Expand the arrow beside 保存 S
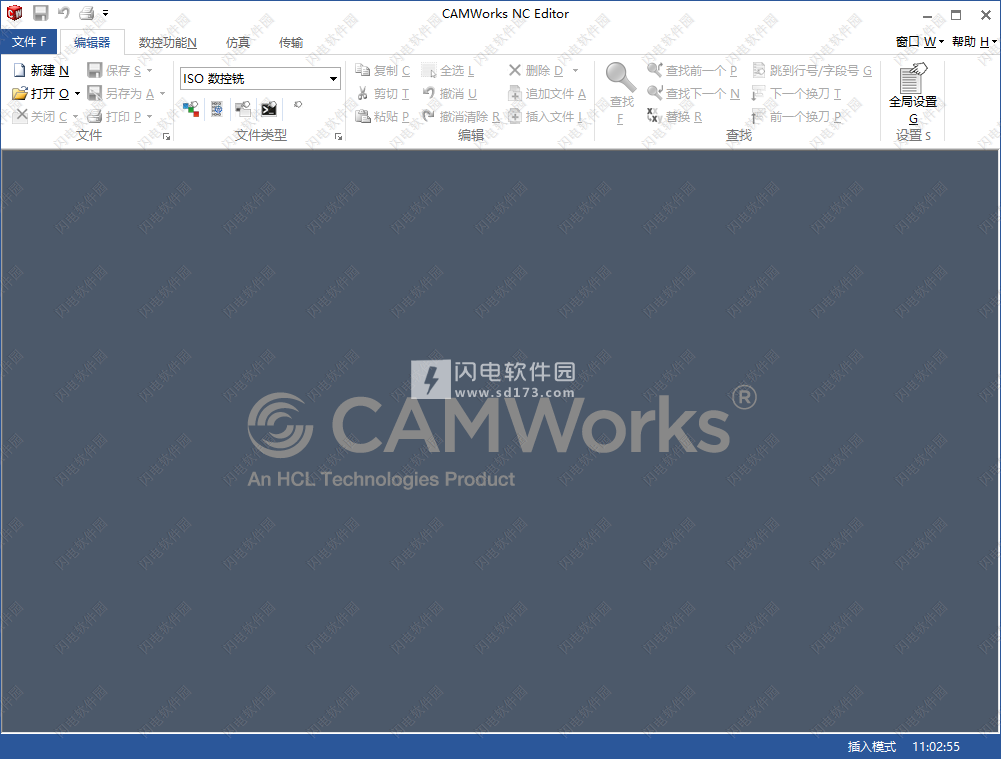This screenshot has width=1001, height=759. pos(149,71)
